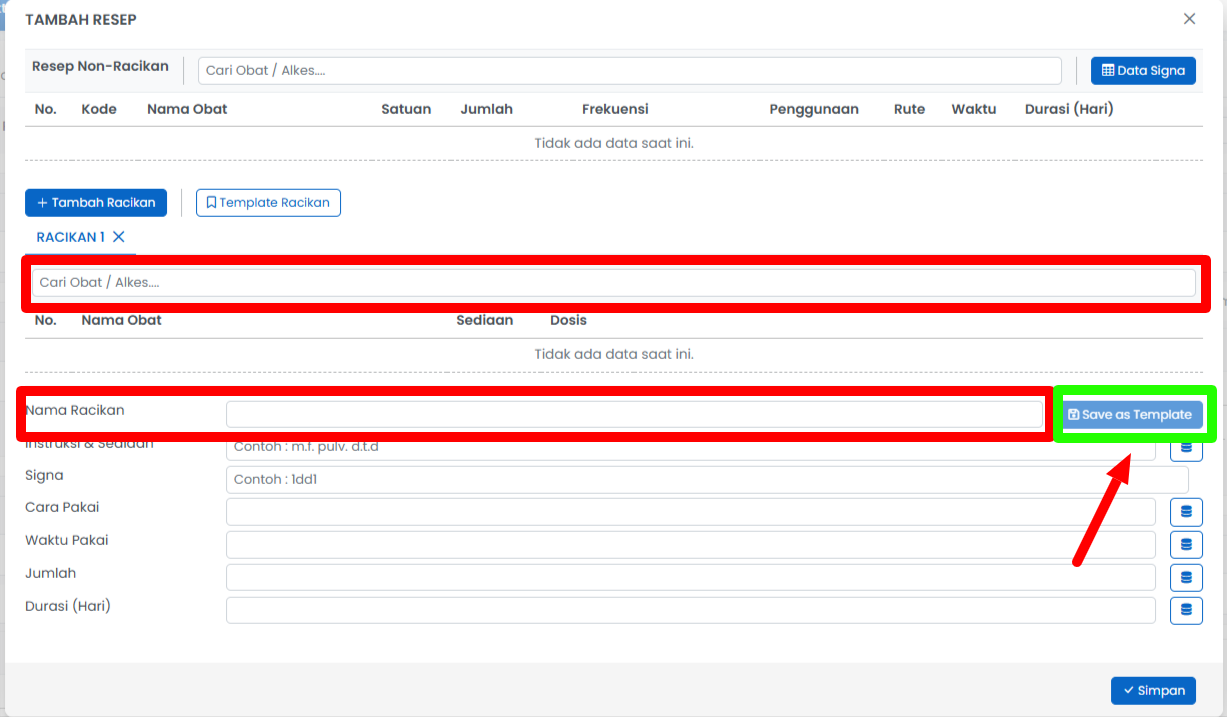This screenshot has height=717, width=1227.
Task: Save the prescription with Simpan
Action: [x=1152, y=690]
